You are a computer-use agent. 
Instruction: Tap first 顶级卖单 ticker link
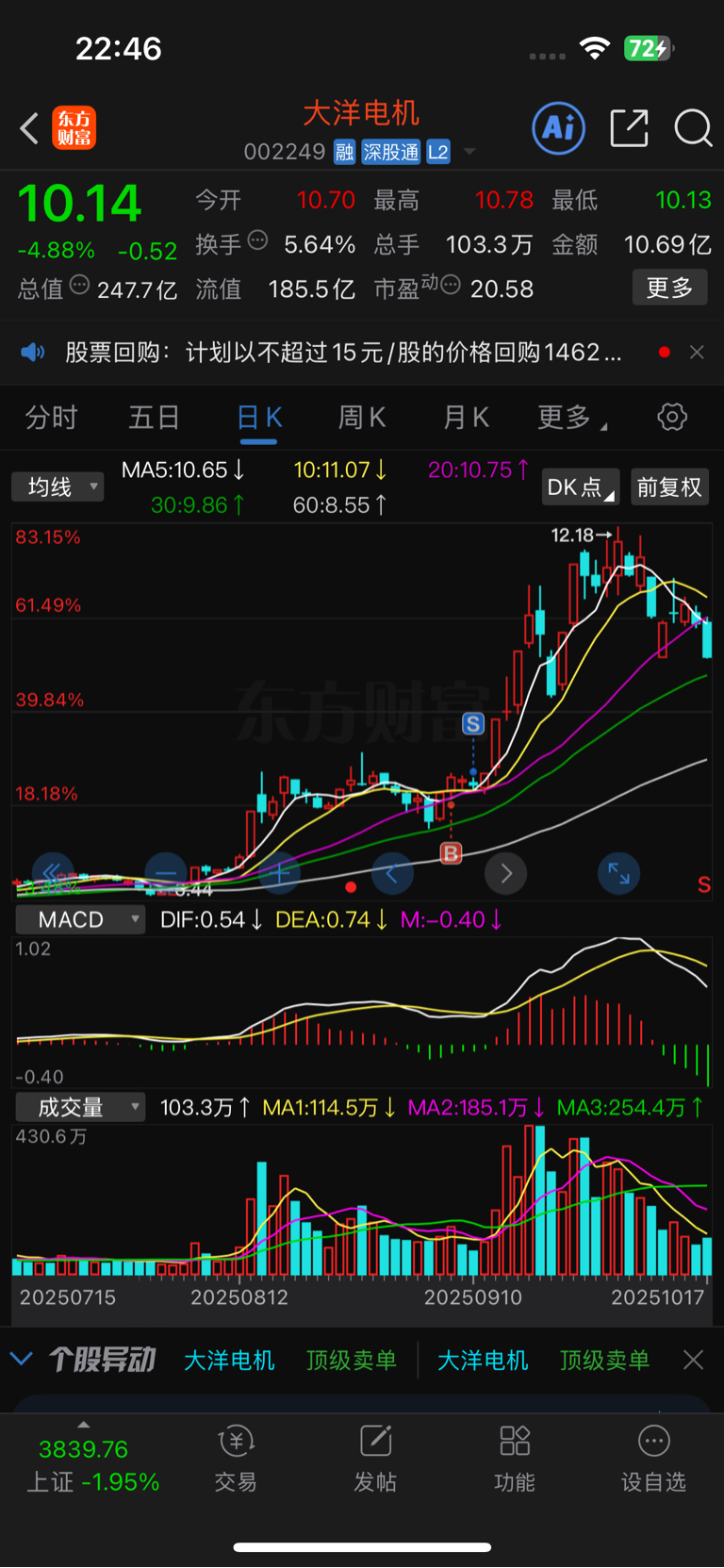[352, 1360]
